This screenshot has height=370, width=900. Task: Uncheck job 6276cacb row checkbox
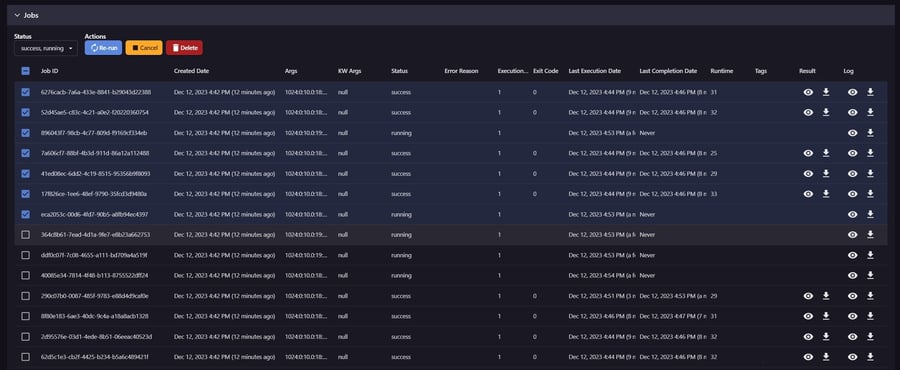25,92
